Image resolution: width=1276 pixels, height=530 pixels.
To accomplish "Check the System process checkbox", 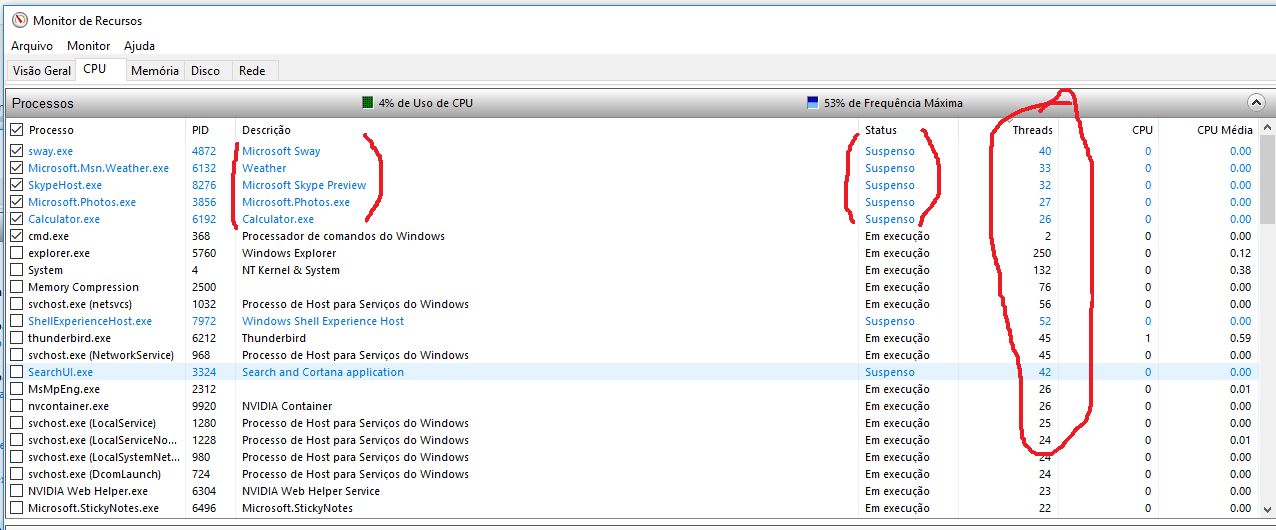I will 17,270.
